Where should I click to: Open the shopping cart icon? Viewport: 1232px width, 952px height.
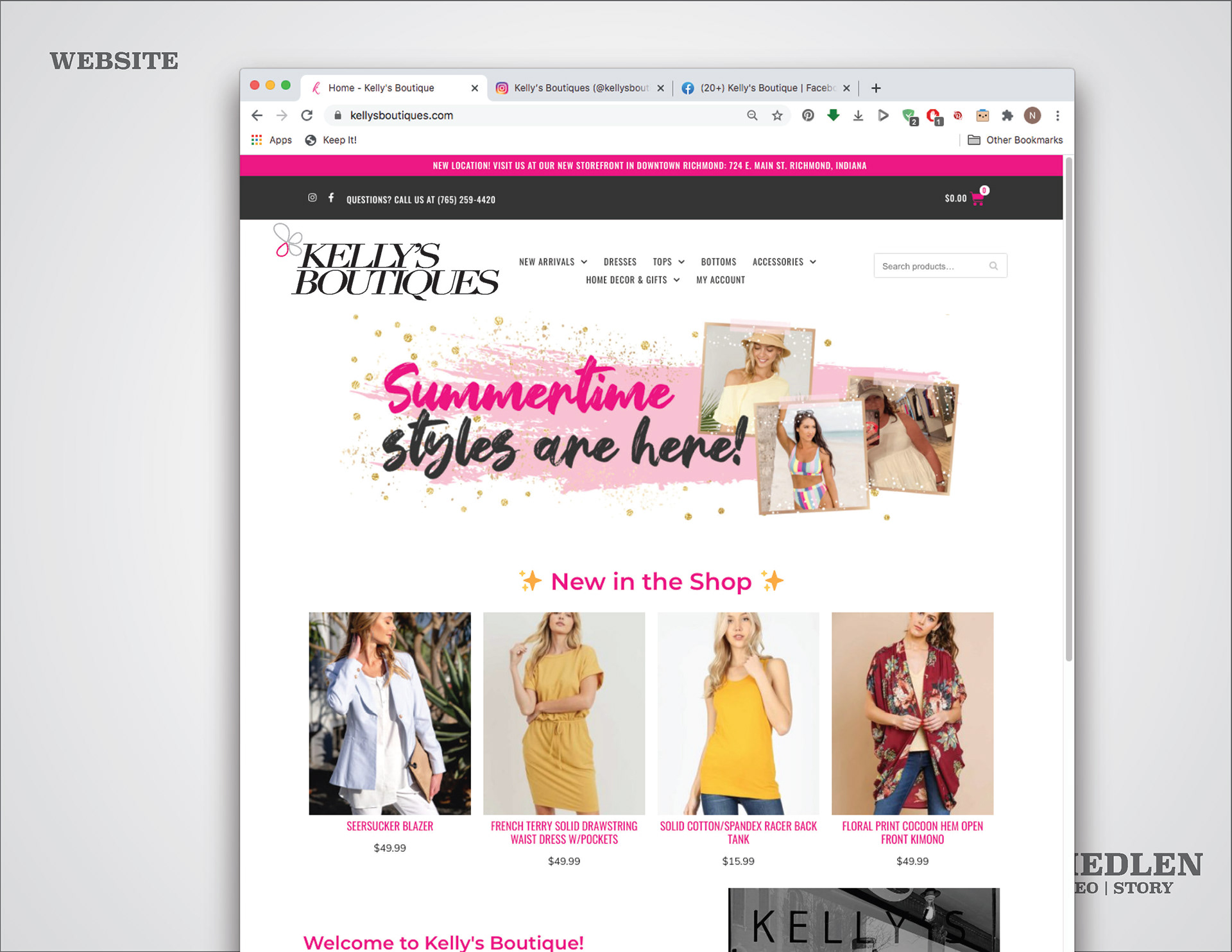click(978, 199)
